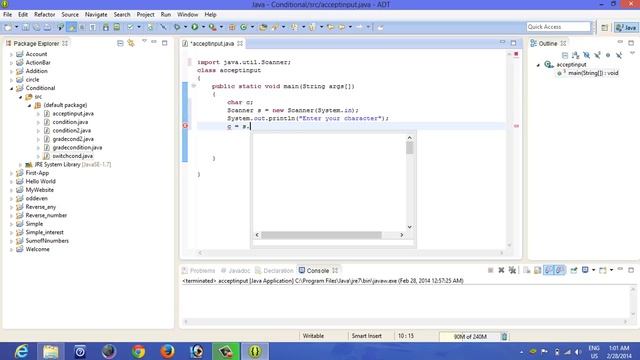Collapse acceptinput class in Outline
Screen dimensions: 640x360
tap(538, 65)
